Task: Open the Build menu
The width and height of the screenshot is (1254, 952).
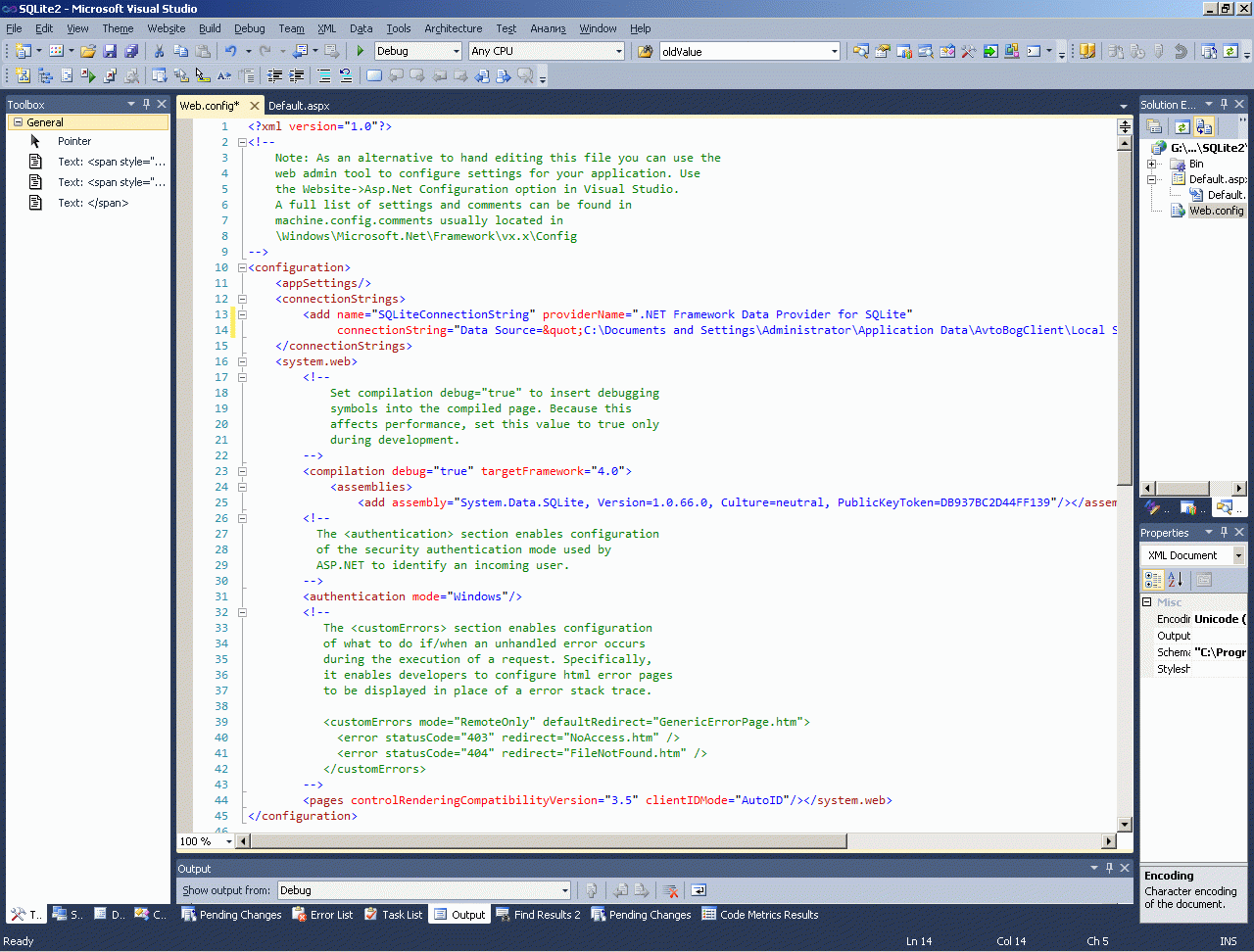Action: coord(210,28)
